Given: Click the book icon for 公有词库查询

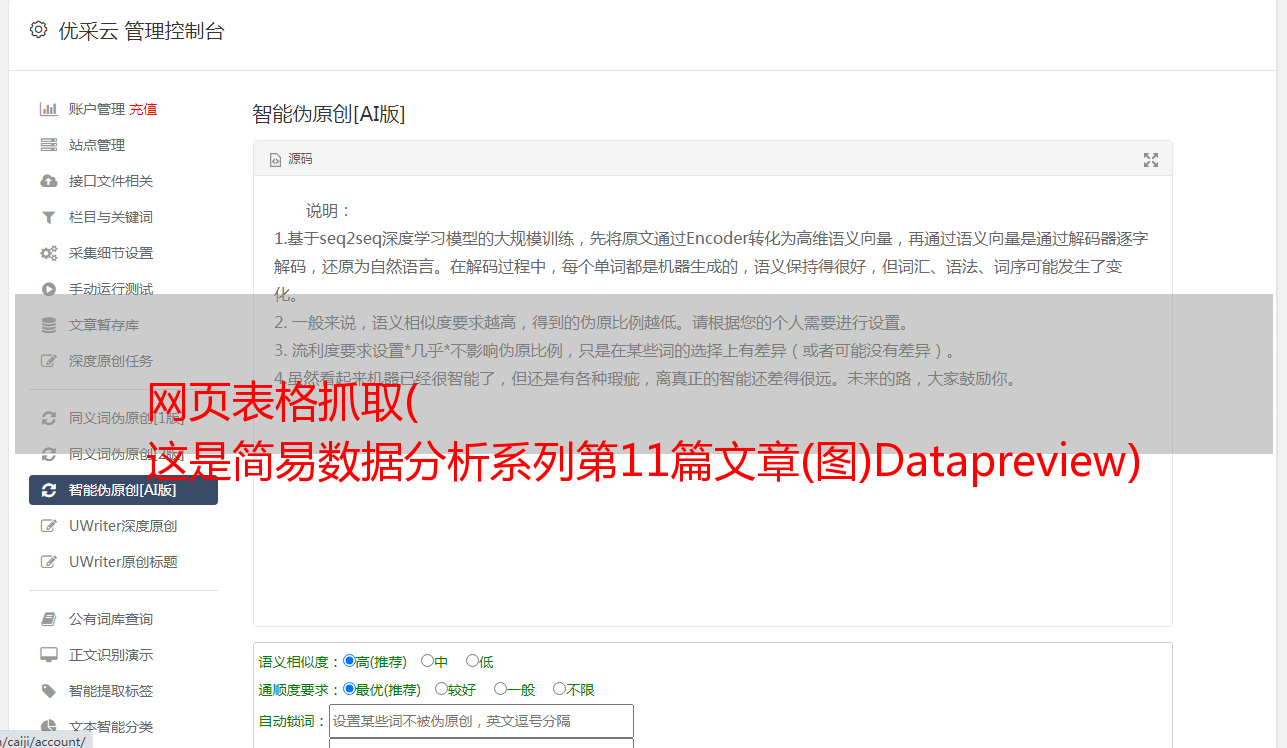Looking at the screenshot, I should pyautogui.click(x=48, y=619).
